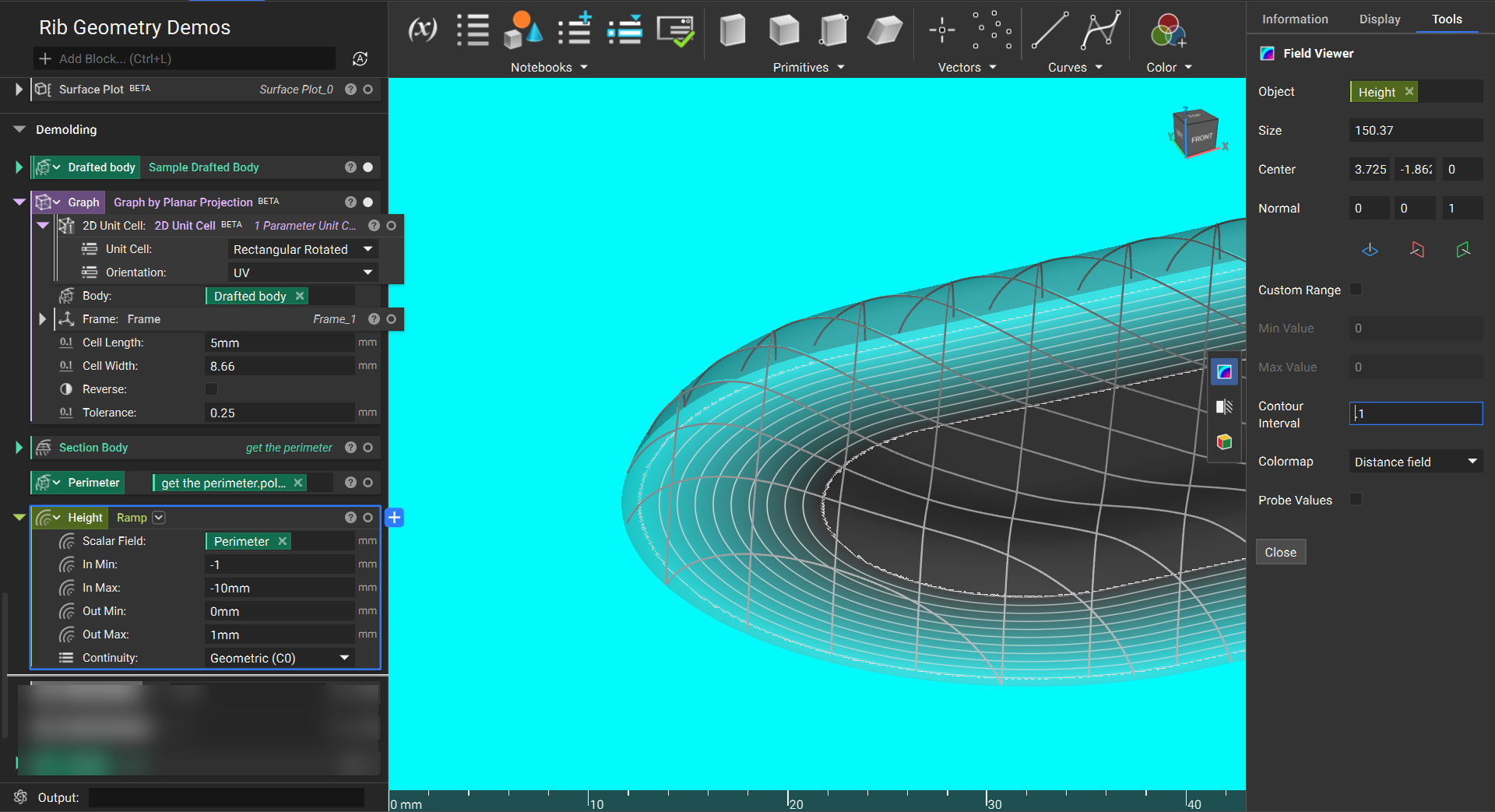The height and width of the screenshot is (812, 1495).
Task: Click the Contour Interval input field
Action: pos(1416,413)
